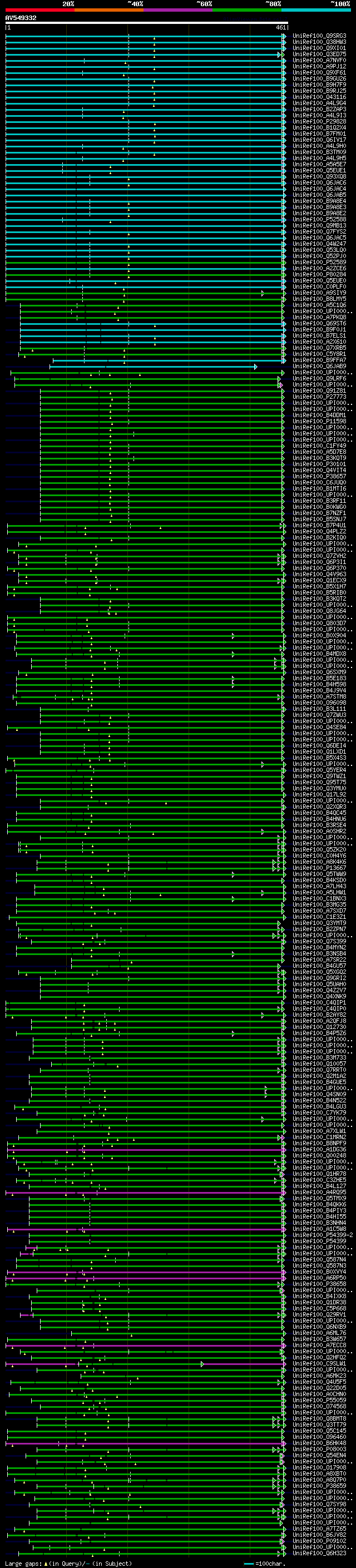Select the UniRef100_Q29RV1 label

[319, 1315]
